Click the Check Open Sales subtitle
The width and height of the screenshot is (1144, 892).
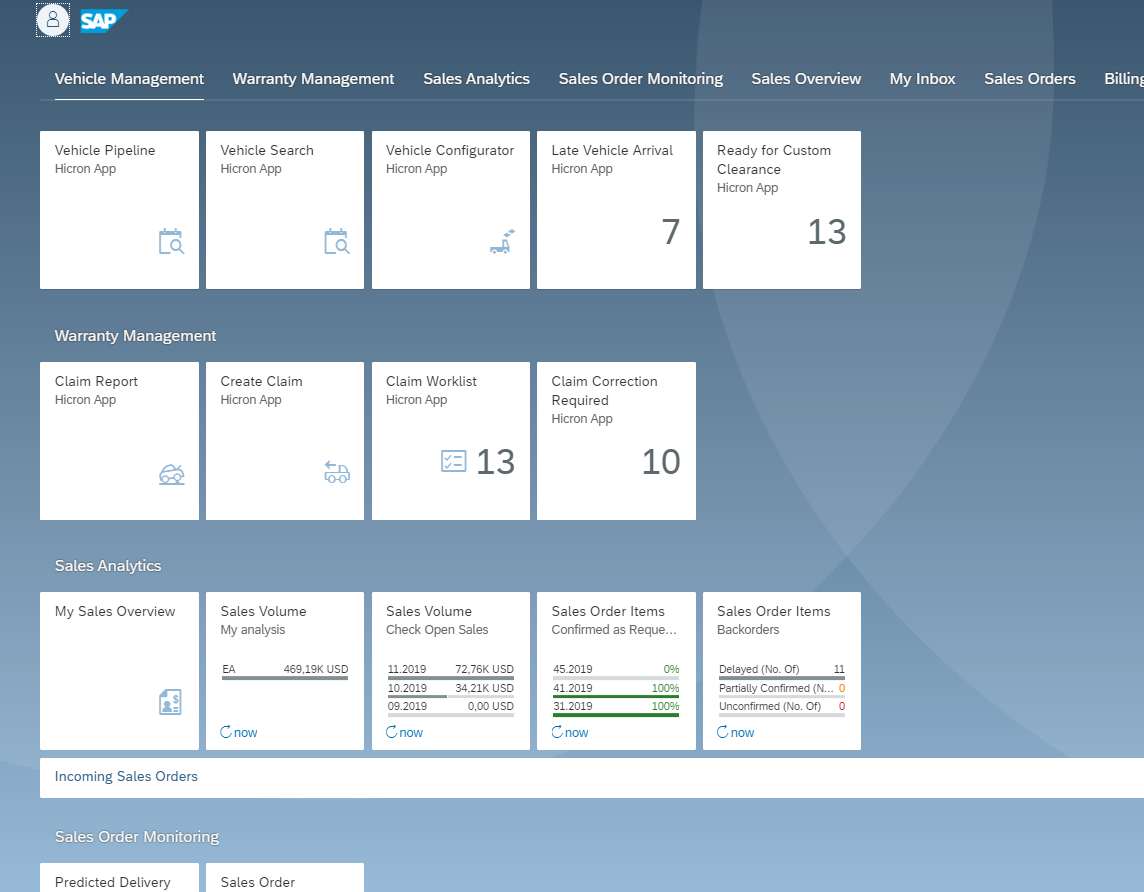(x=437, y=629)
